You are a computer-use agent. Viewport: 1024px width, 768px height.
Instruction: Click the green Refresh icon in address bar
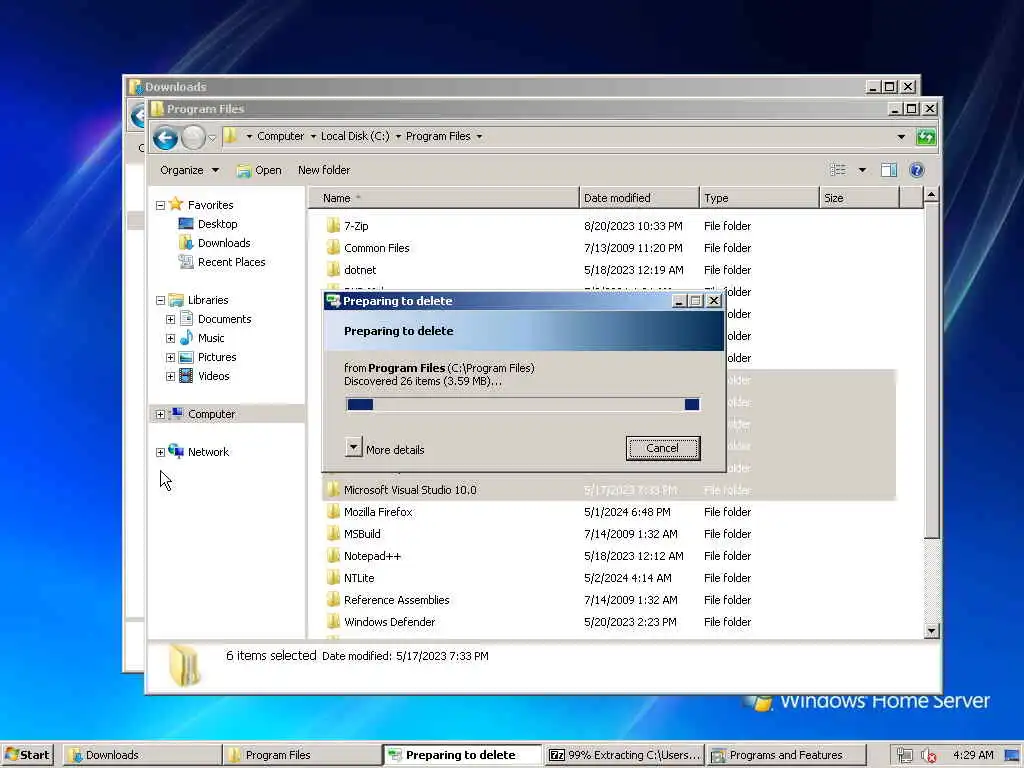926,137
